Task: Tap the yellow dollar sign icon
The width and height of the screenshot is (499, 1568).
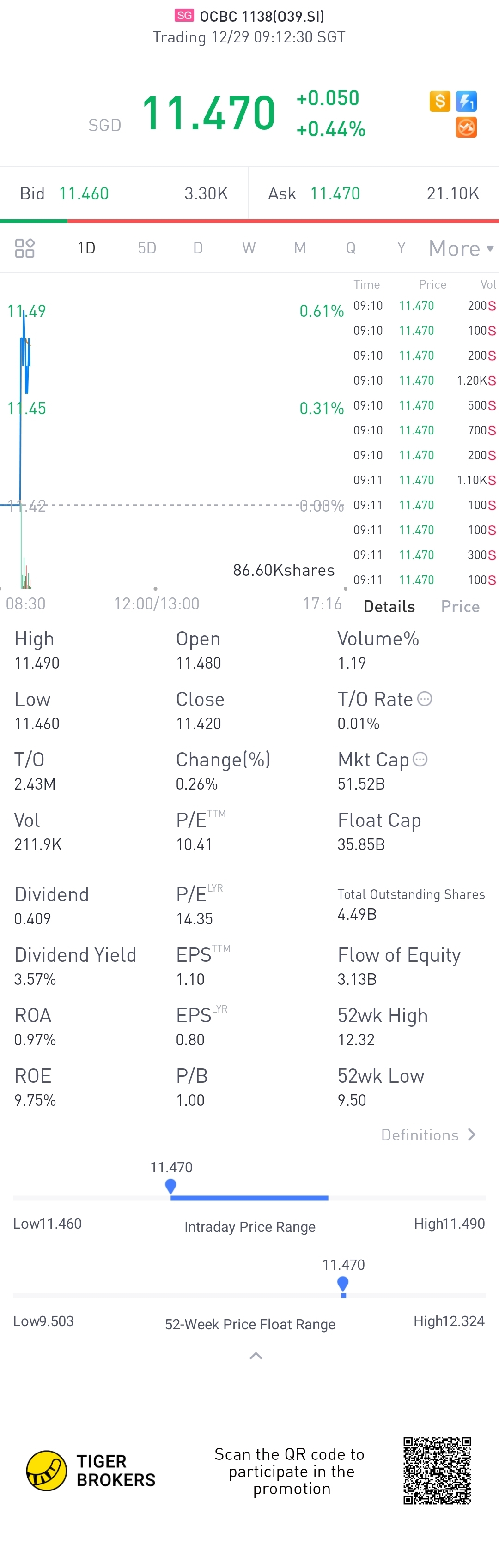Action: pos(439,101)
